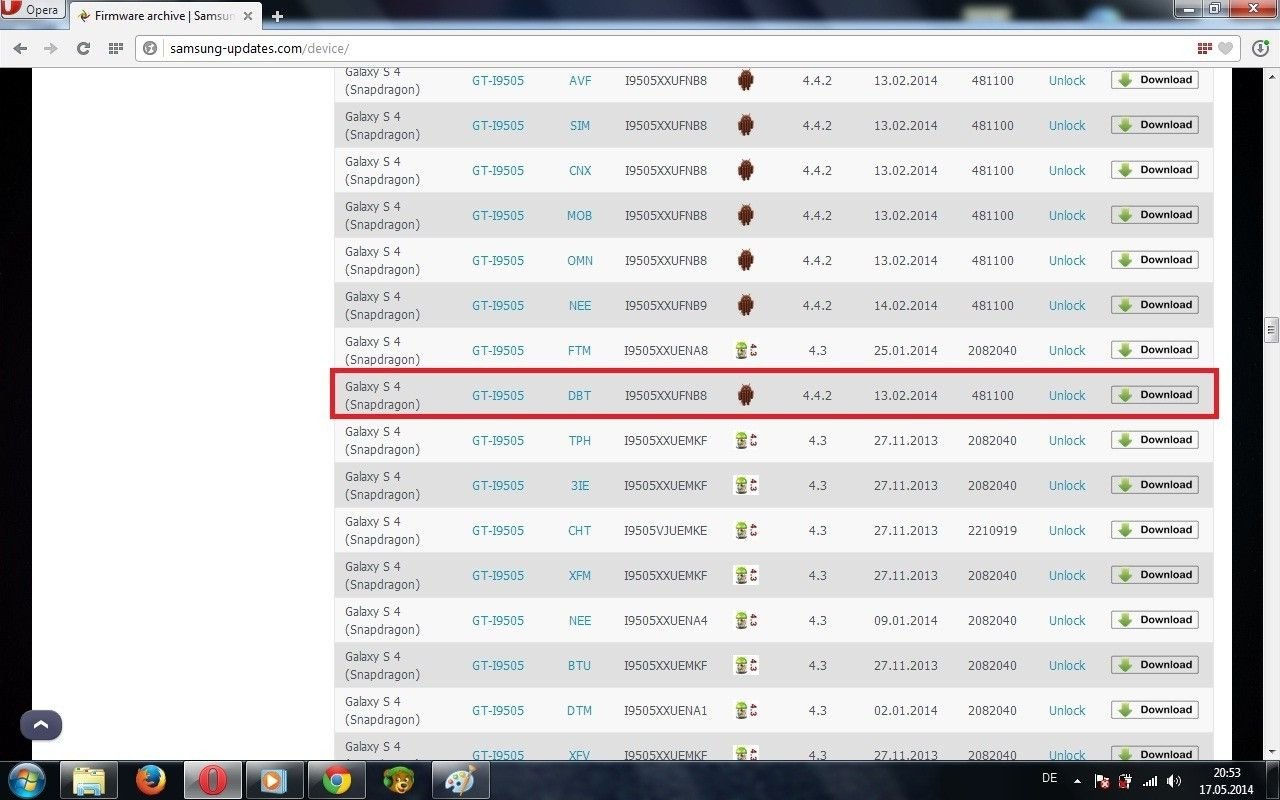Go forward with the browser forward arrow
The image size is (1280, 800).
coord(50,48)
